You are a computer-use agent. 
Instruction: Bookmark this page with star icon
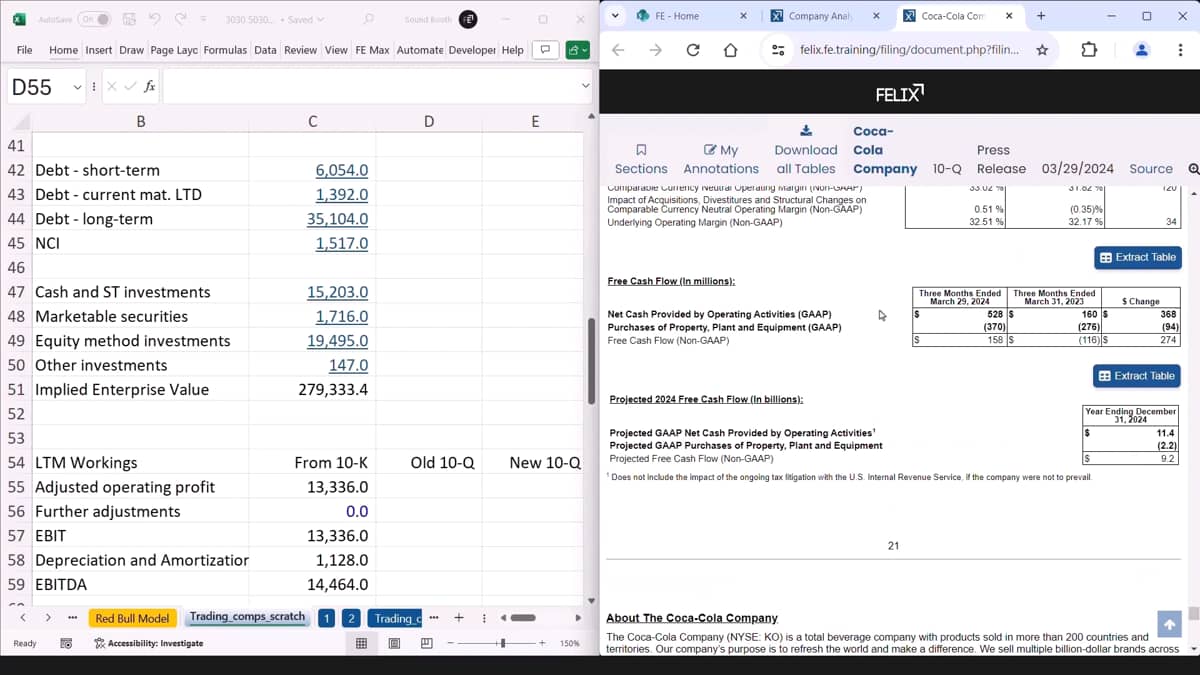coord(1042,50)
